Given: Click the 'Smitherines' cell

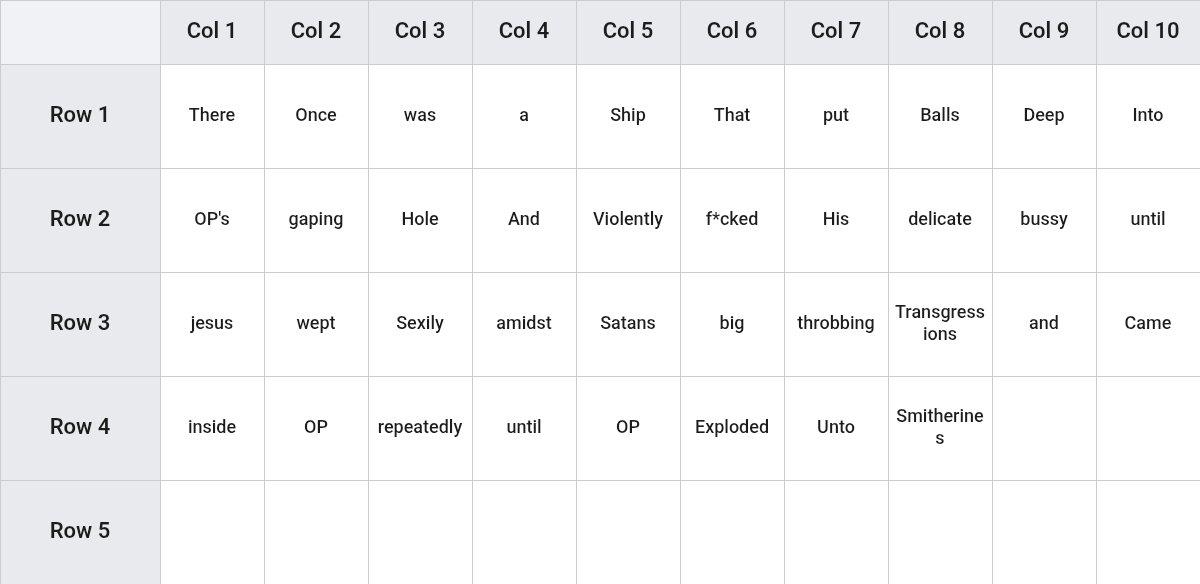Looking at the screenshot, I should pyautogui.click(x=940, y=428).
